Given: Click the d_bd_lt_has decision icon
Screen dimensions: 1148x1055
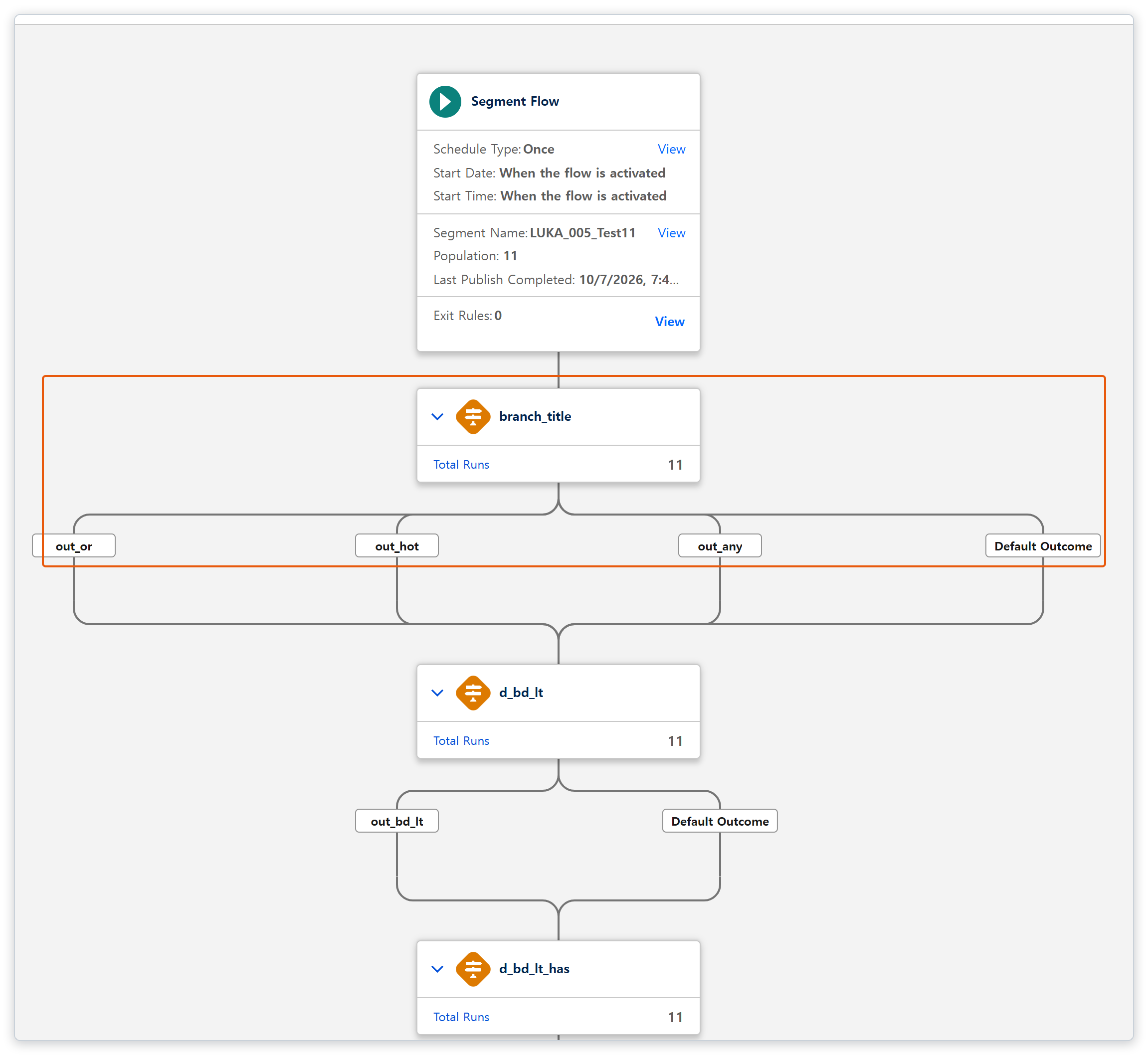Looking at the screenshot, I should pyautogui.click(x=473, y=969).
